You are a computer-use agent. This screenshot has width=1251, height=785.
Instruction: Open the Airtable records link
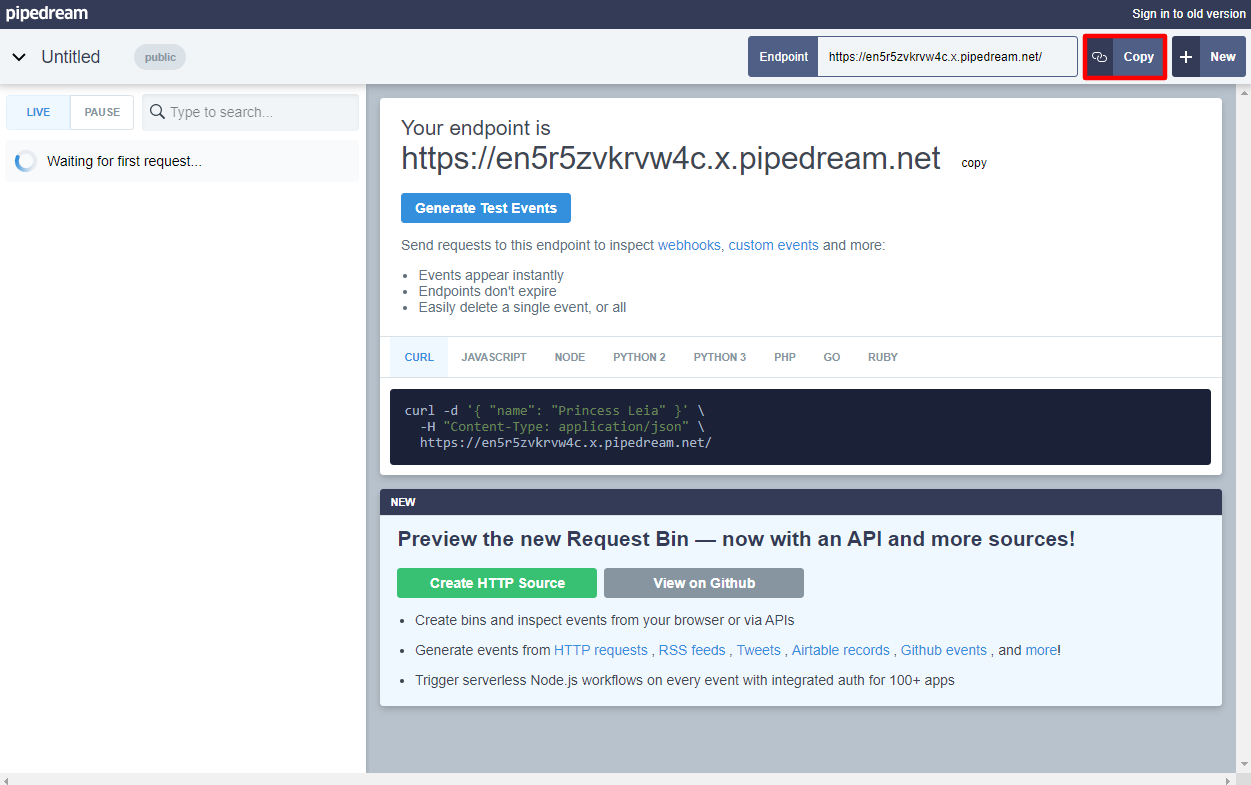coord(841,650)
